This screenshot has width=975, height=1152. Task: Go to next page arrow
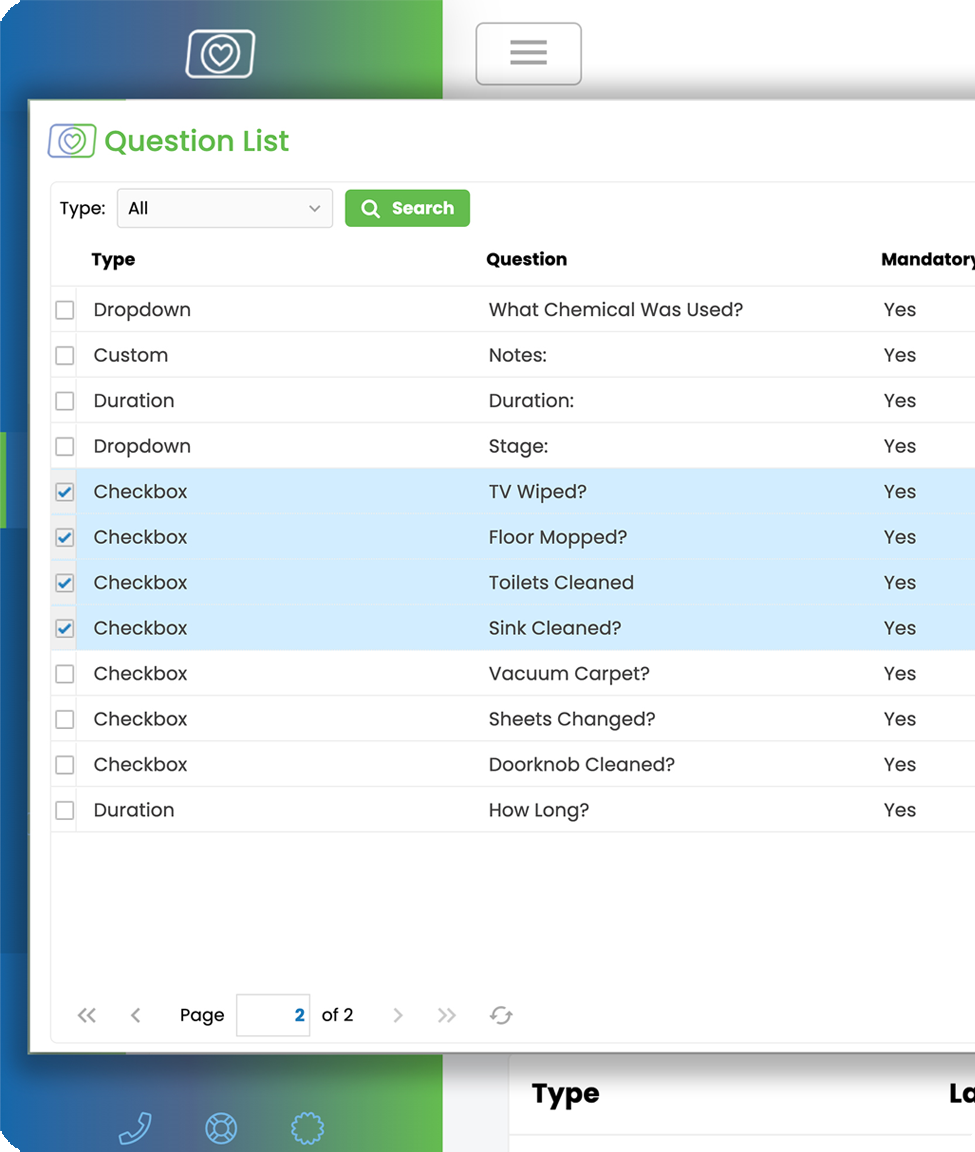397,1015
